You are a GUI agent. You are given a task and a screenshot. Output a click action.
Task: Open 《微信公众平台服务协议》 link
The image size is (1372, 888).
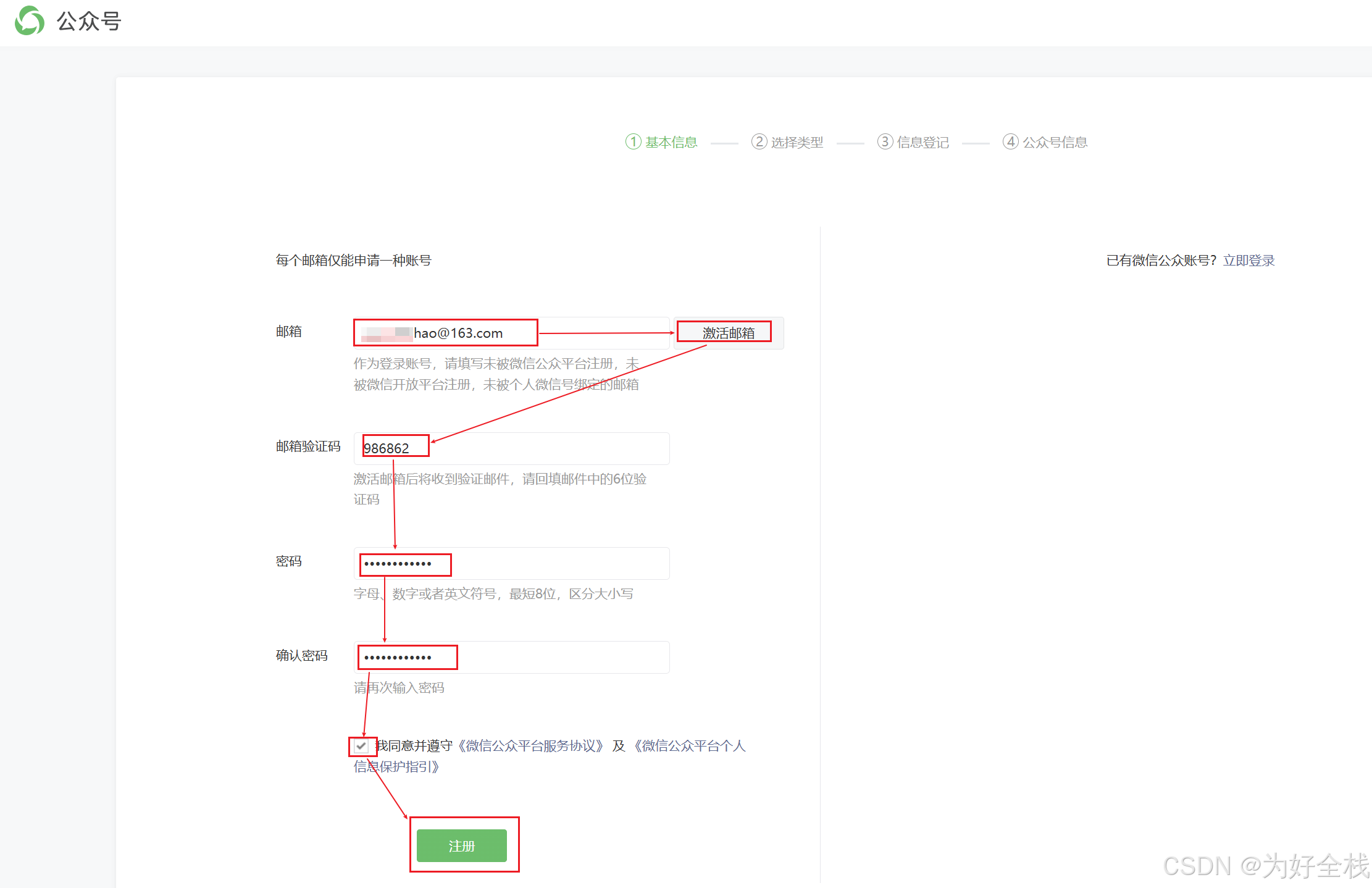(x=530, y=746)
